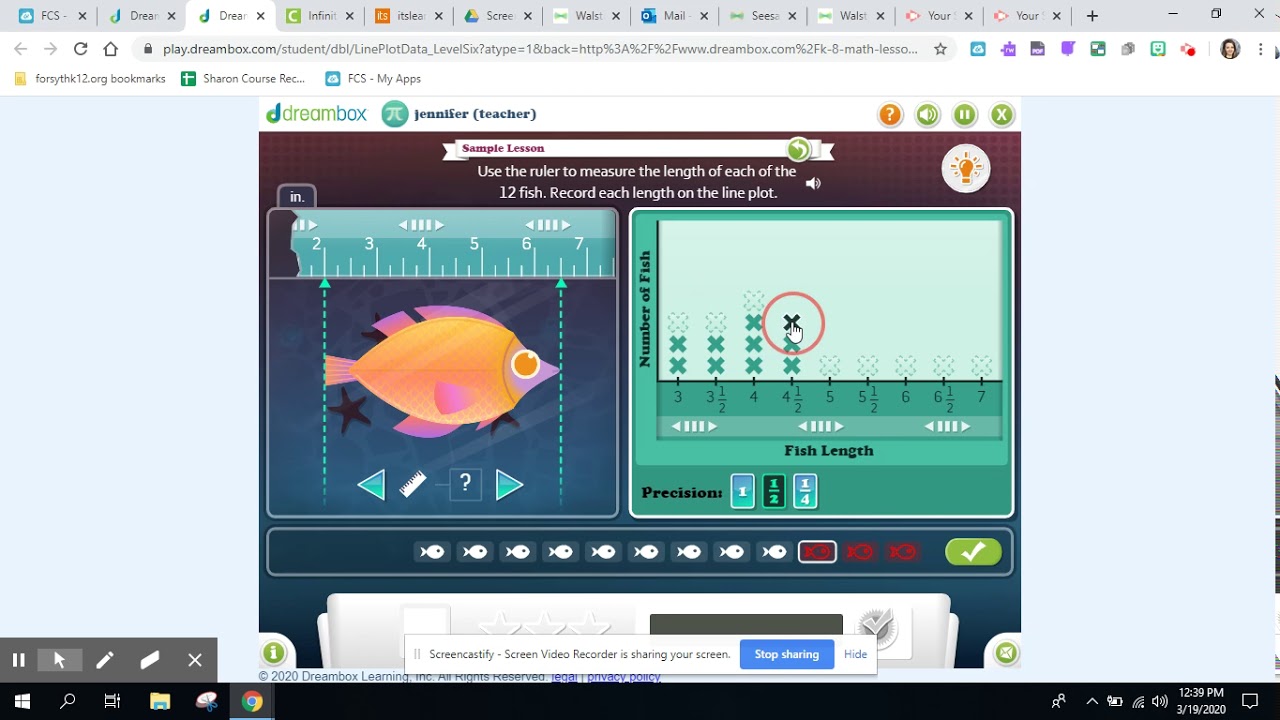
Task: Open the DreamBox help question mark
Action: point(890,115)
